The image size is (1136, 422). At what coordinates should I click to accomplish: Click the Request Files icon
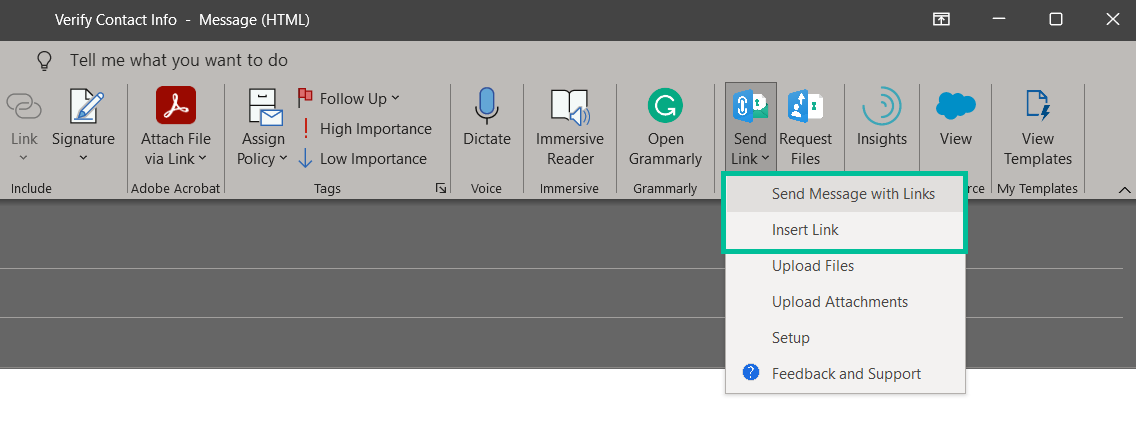805,106
